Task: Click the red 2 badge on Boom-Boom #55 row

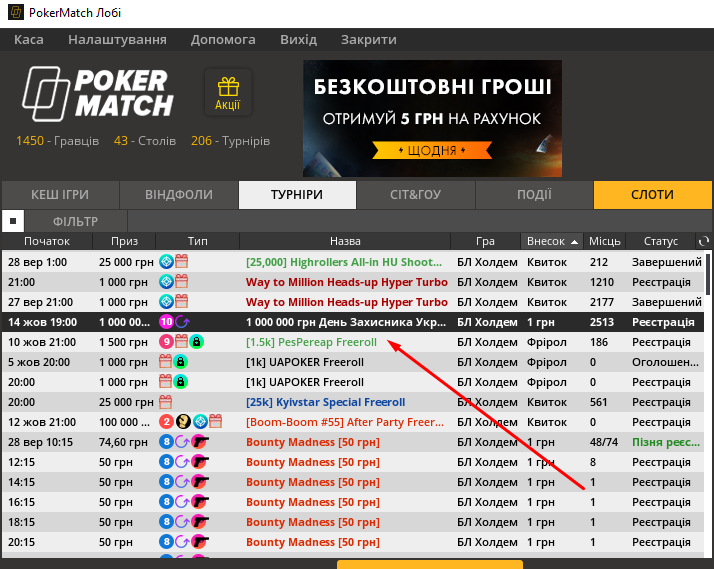Action: click(167, 422)
